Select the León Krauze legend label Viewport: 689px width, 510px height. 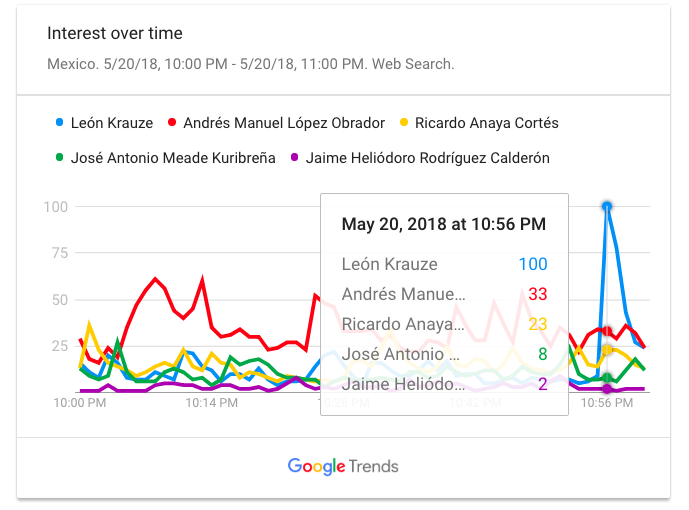(112, 123)
